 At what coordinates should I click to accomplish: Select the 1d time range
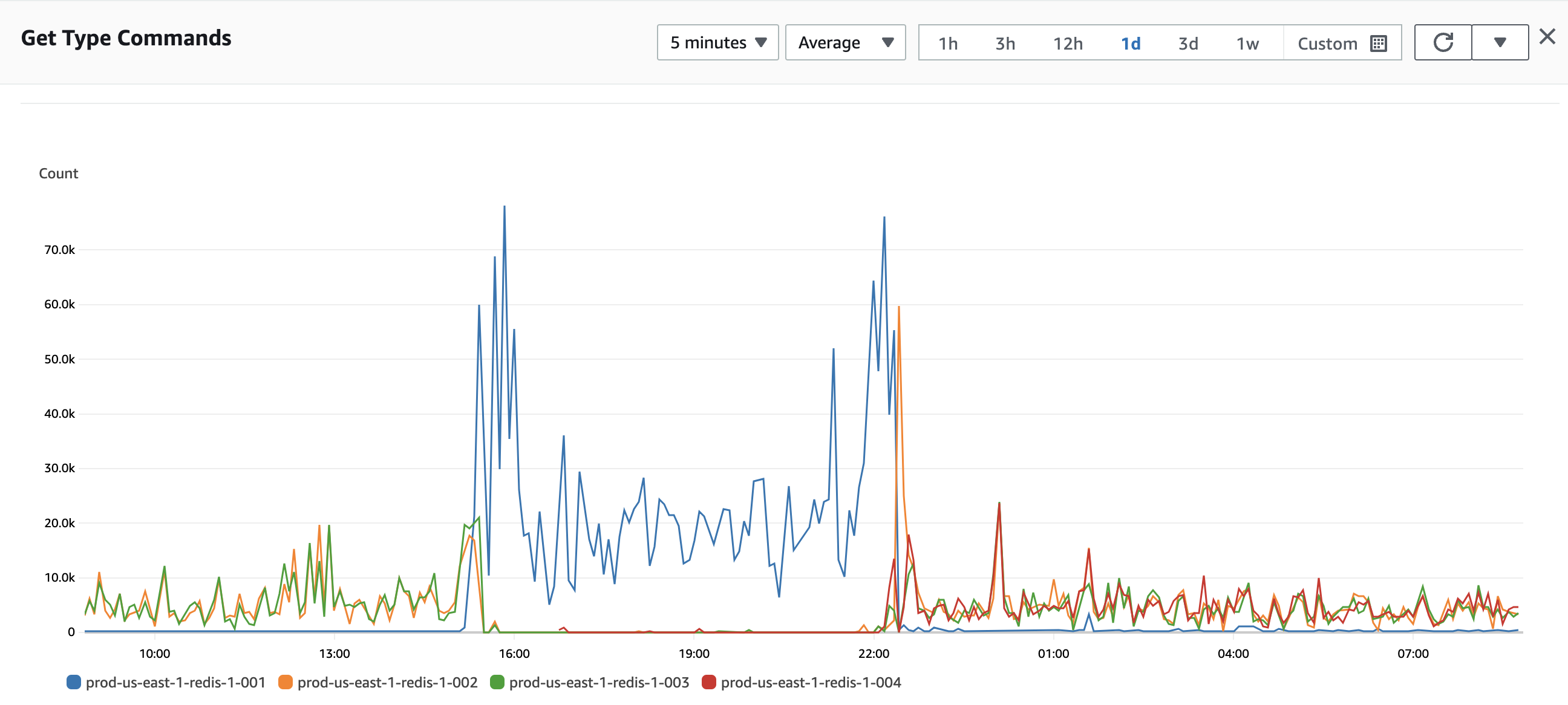pos(1131,44)
